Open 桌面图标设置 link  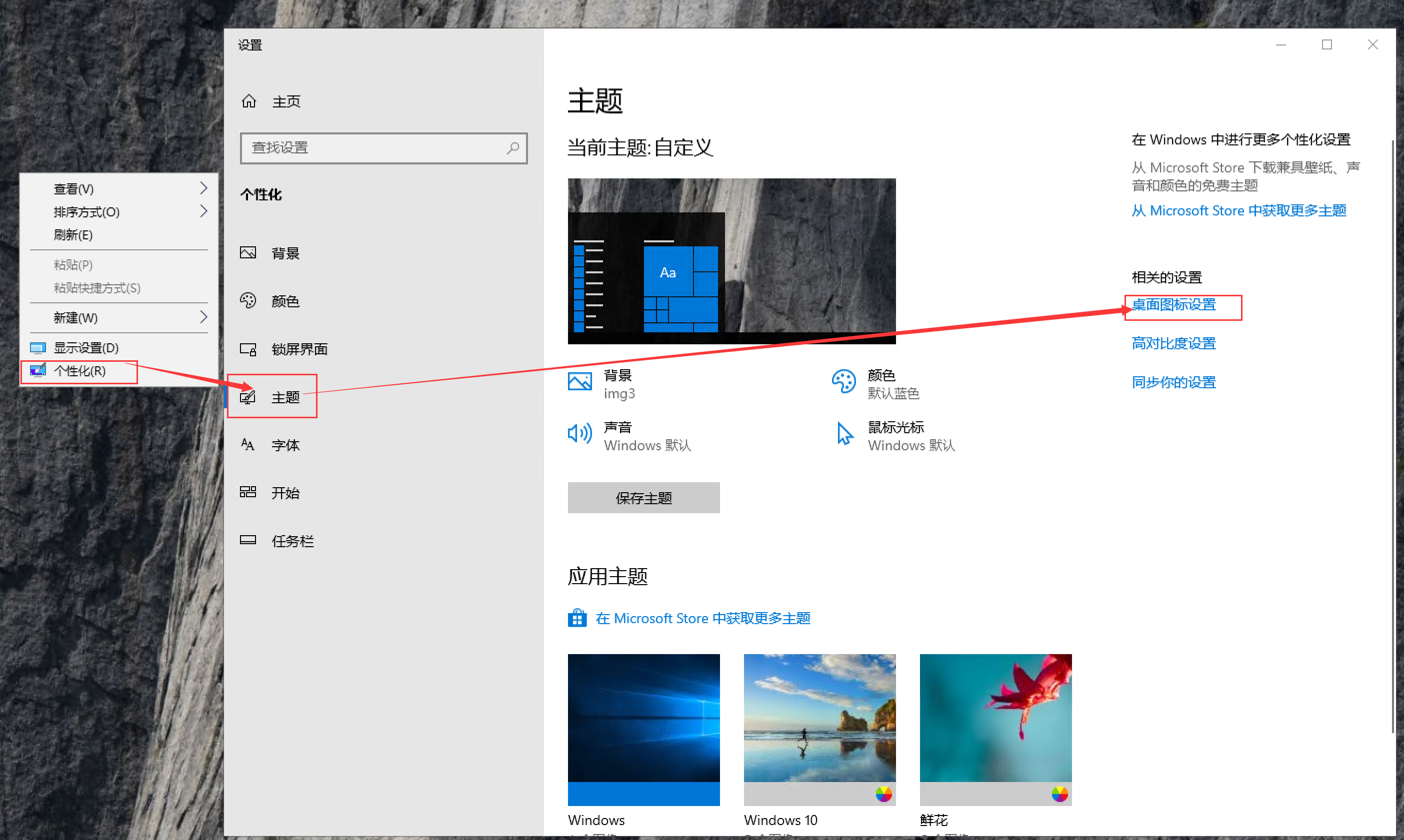coord(1173,304)
